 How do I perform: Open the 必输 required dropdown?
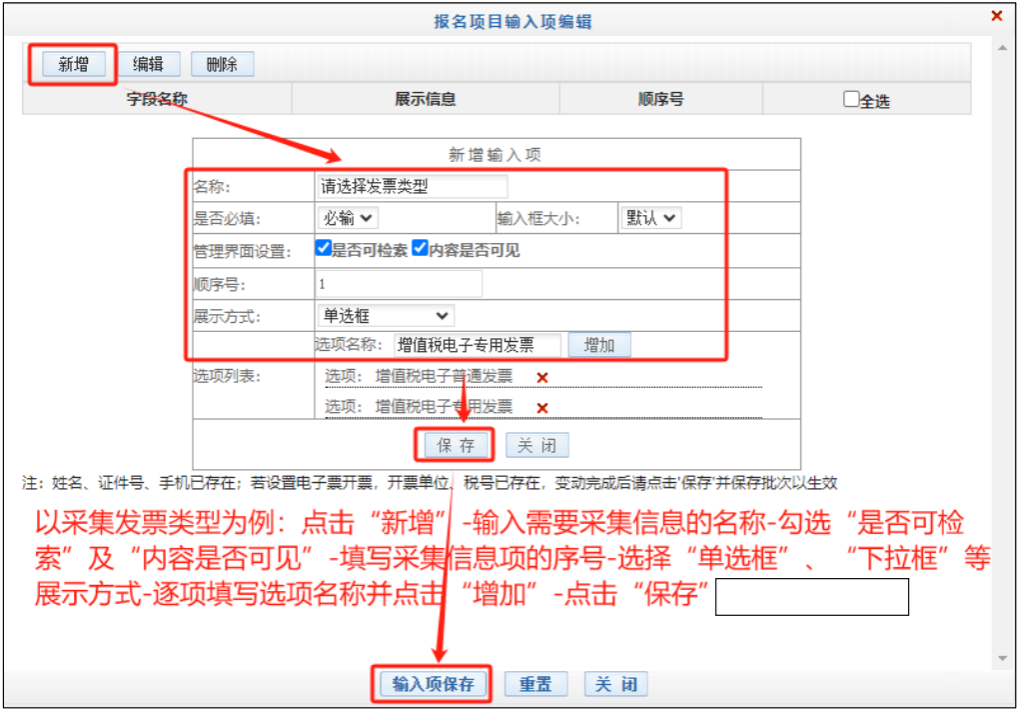point(346,217)
